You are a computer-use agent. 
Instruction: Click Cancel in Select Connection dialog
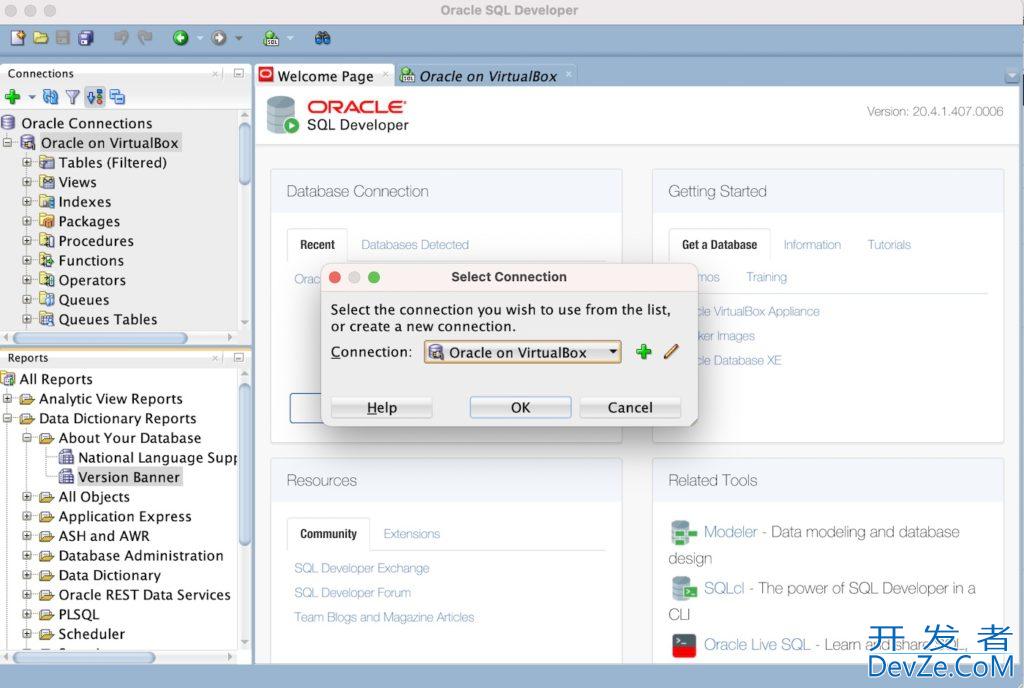point(630,407)
